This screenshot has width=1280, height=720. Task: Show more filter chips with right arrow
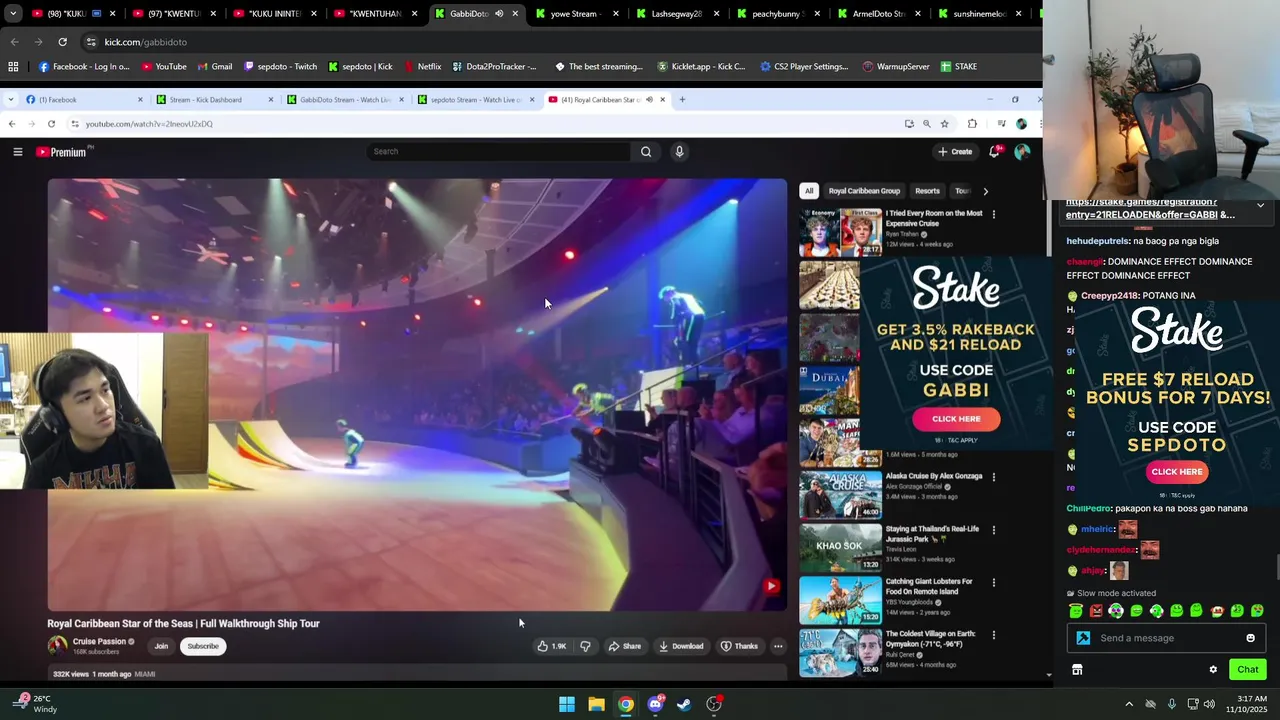coord(985,191)
